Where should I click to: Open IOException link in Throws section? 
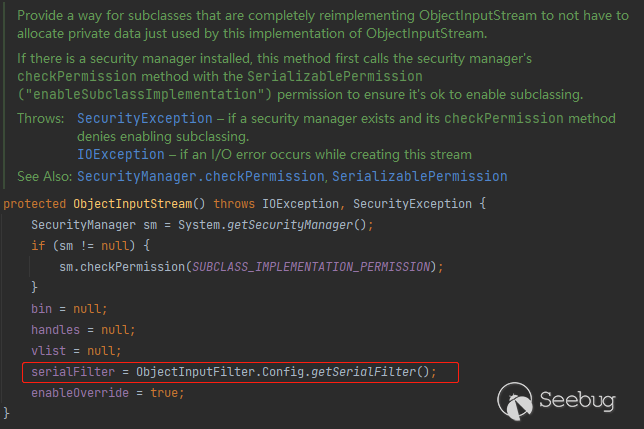click(121, 154)
